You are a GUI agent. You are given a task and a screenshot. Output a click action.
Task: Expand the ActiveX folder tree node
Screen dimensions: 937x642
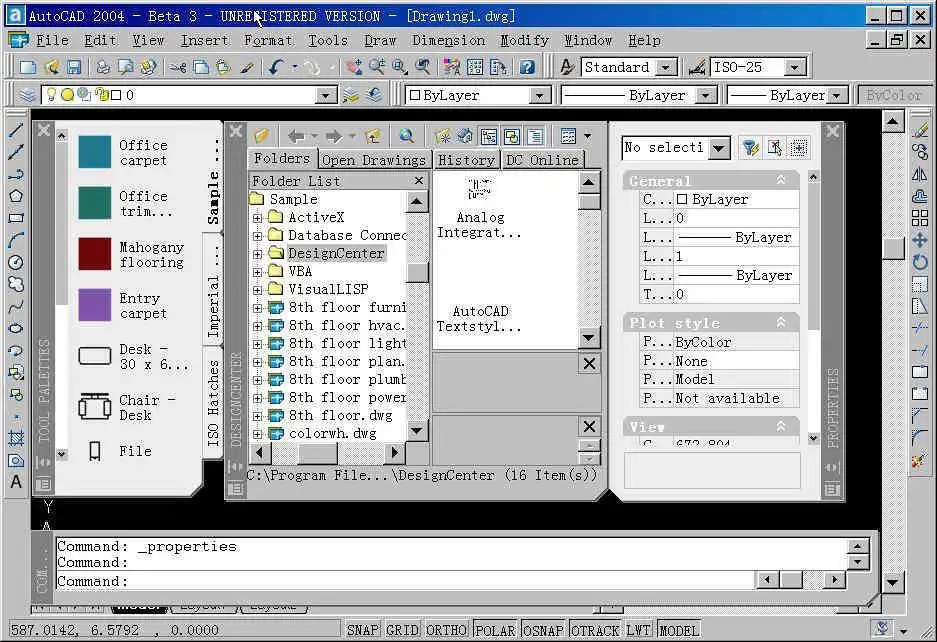(x=257, y=218)
